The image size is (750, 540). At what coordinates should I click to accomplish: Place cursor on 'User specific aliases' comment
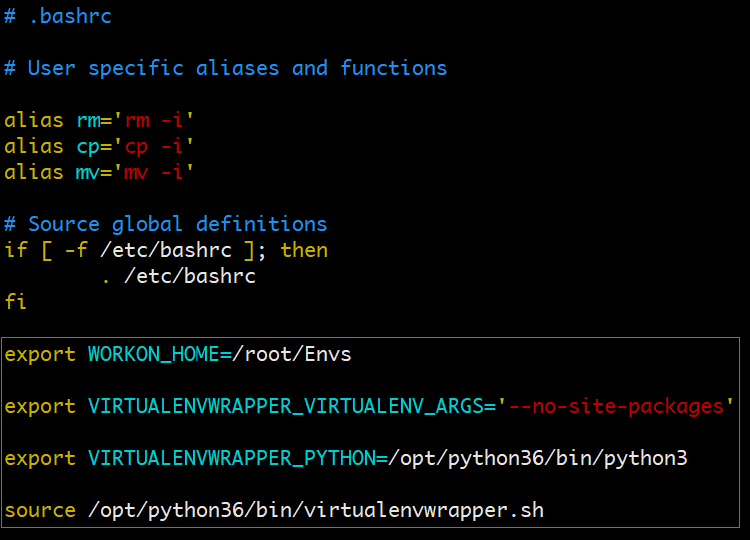153,68
